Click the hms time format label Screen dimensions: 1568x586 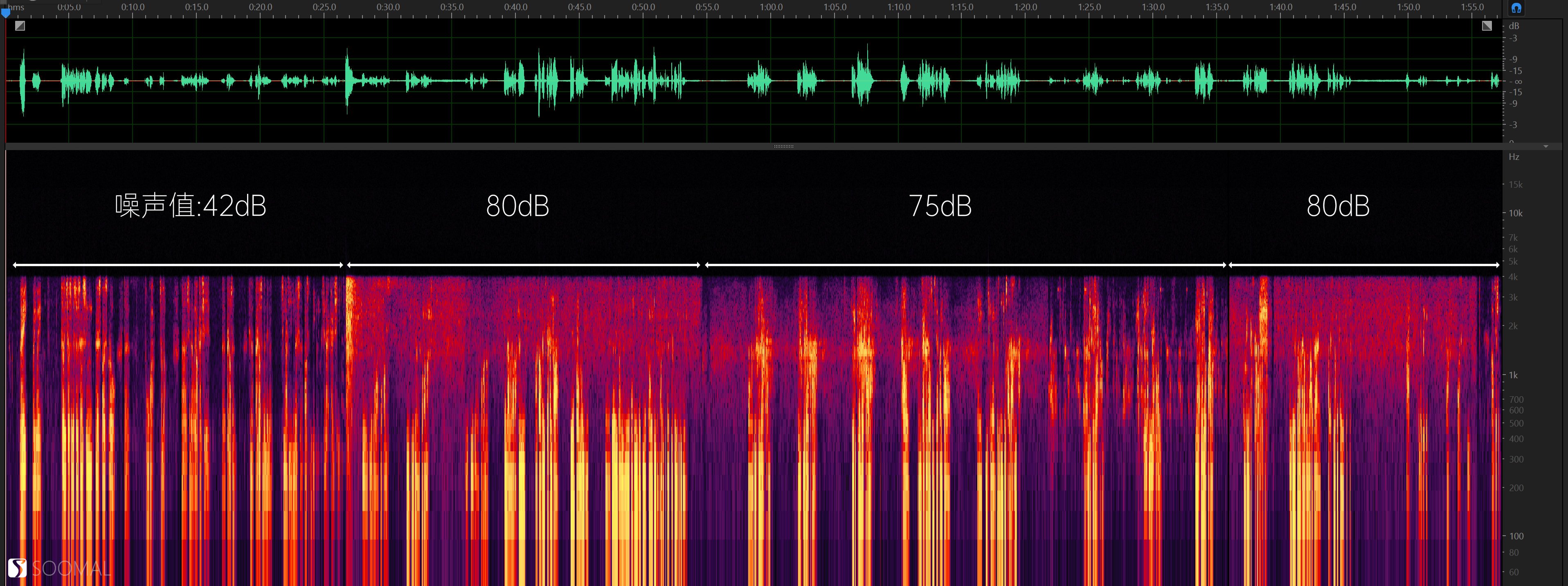coord(16,7)
